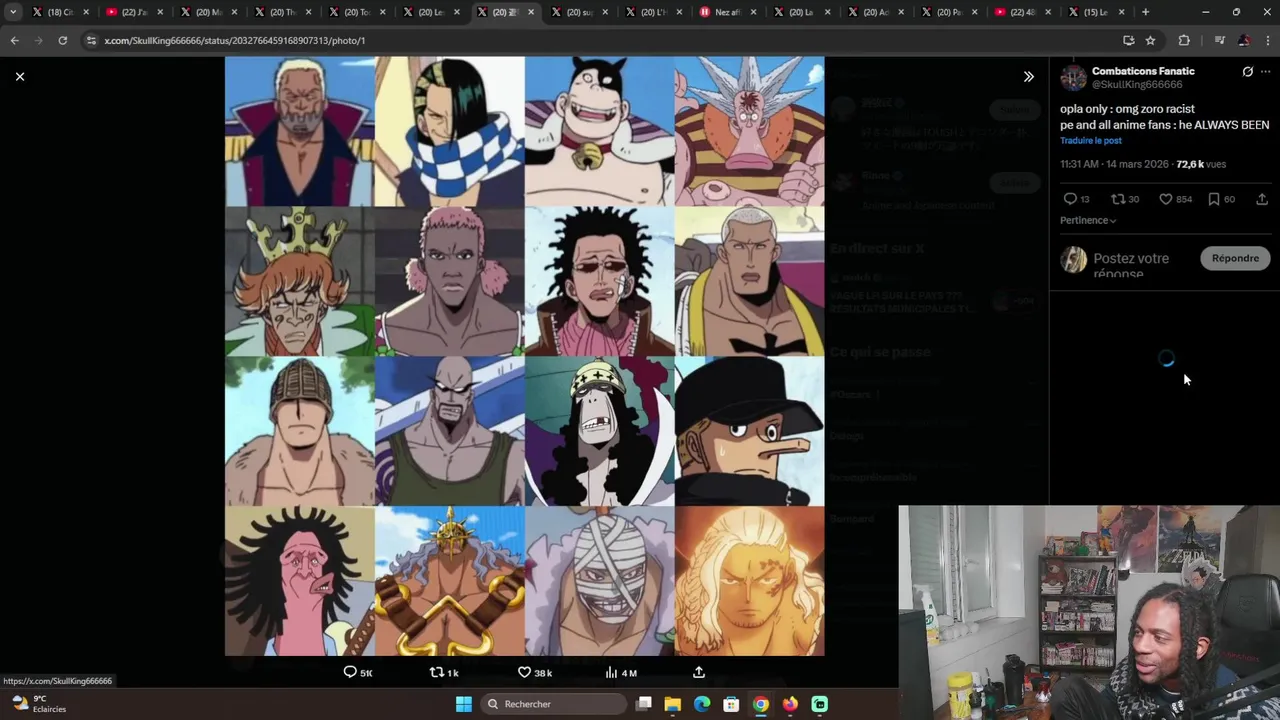1280x720 pixels.
Task: Open Task View from the taskbar
Action: [644, 704]
